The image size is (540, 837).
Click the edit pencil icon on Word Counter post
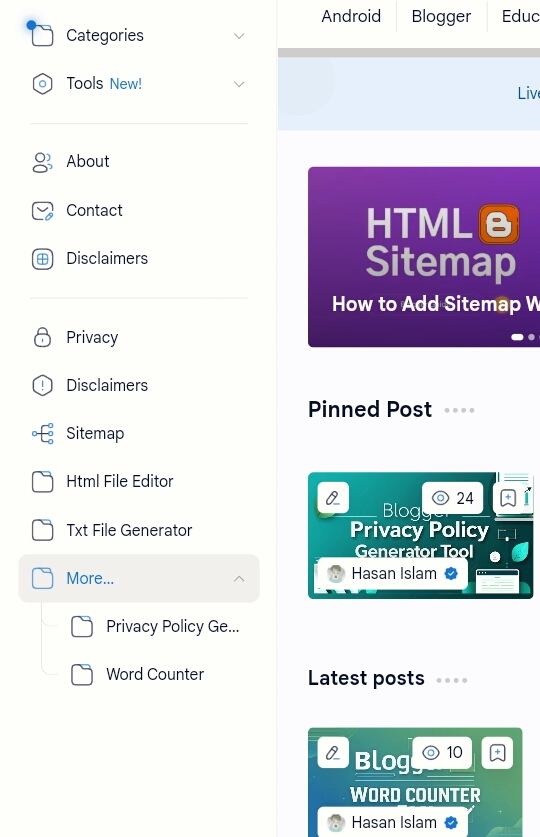(x=333, y=753)
